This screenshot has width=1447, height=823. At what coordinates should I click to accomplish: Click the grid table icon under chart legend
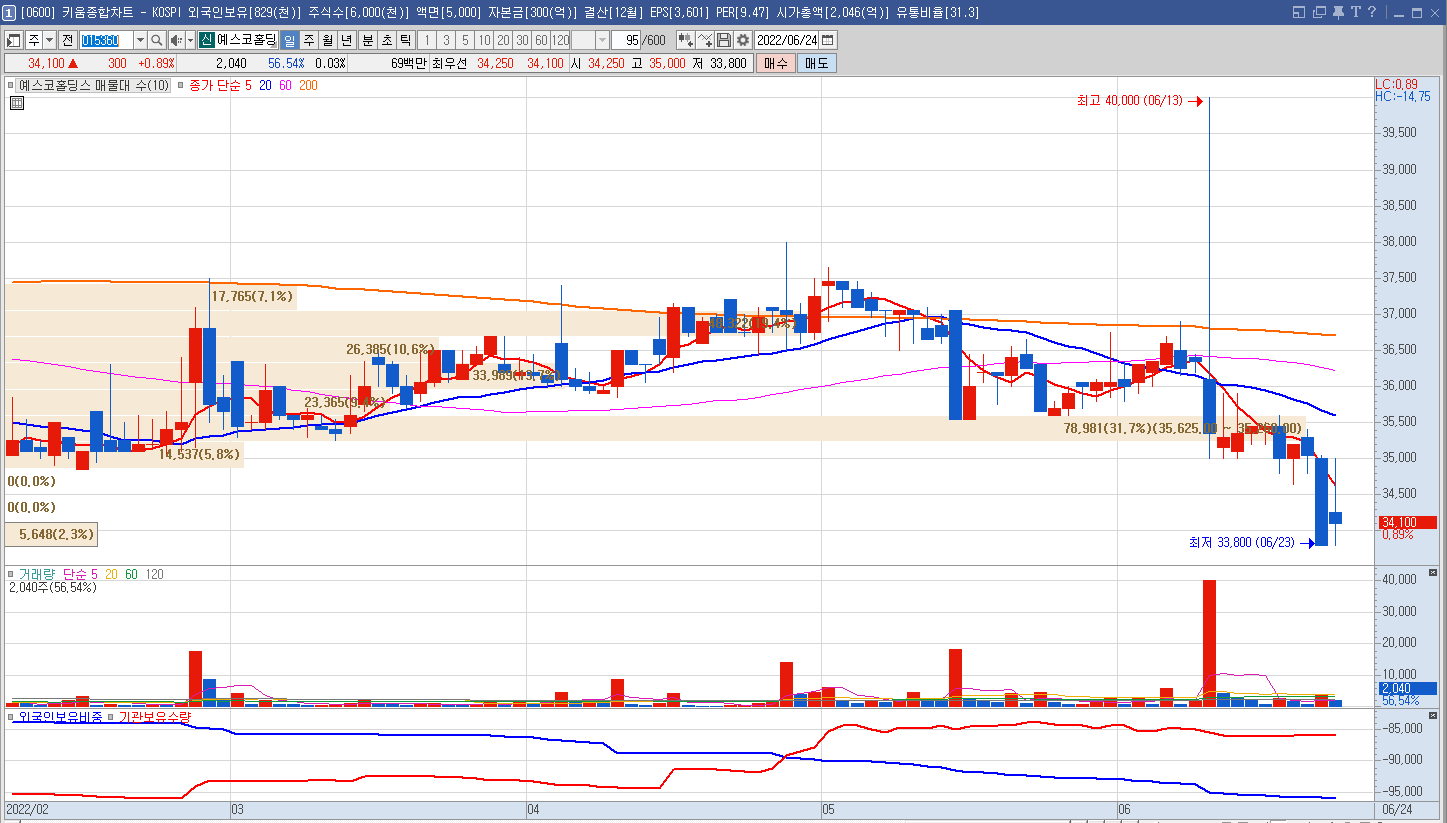pos(17,102)
